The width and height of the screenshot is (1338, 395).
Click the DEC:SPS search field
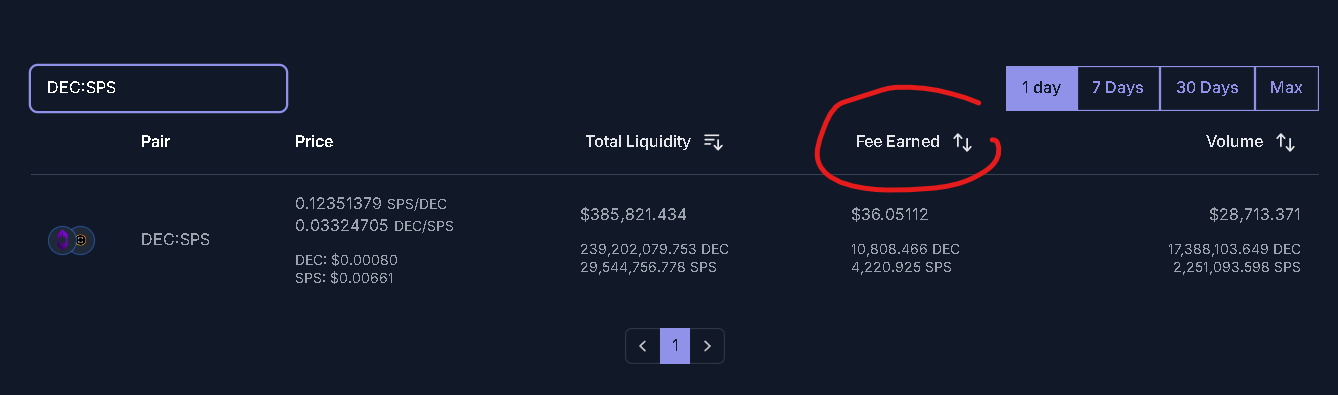158,88
